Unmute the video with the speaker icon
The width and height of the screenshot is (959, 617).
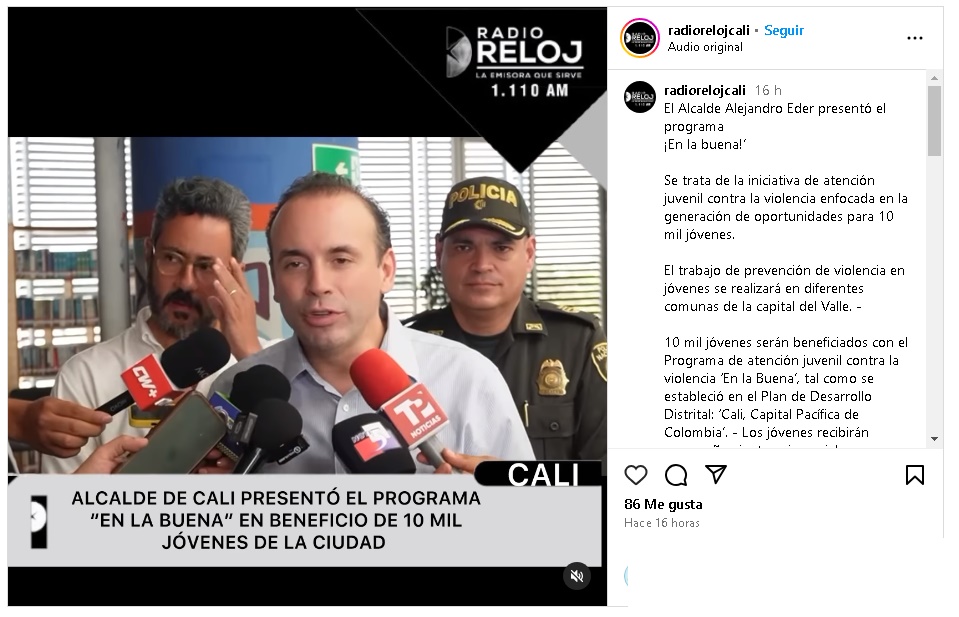pyautogui.click(x=577, y=576)
